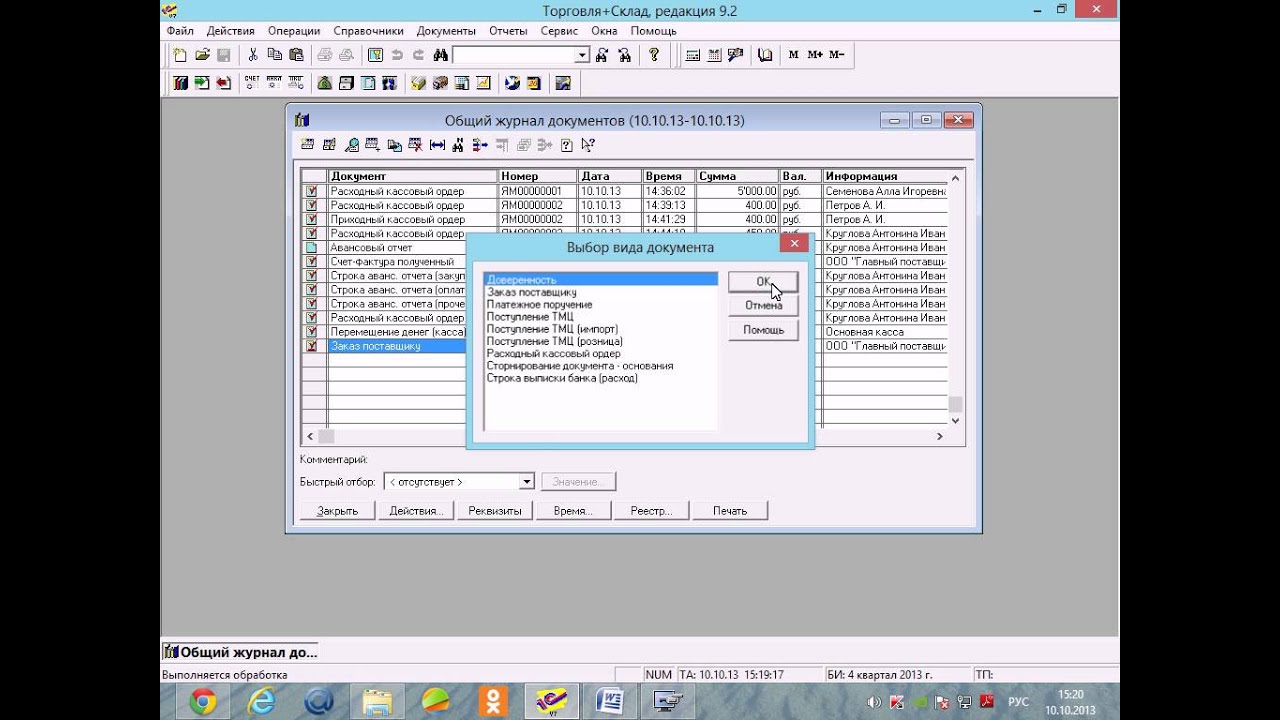Click the Закрыть button in journal
The width and height of the screenshot is (1280, 720).
pyautogui.click(x=337, y=511)
